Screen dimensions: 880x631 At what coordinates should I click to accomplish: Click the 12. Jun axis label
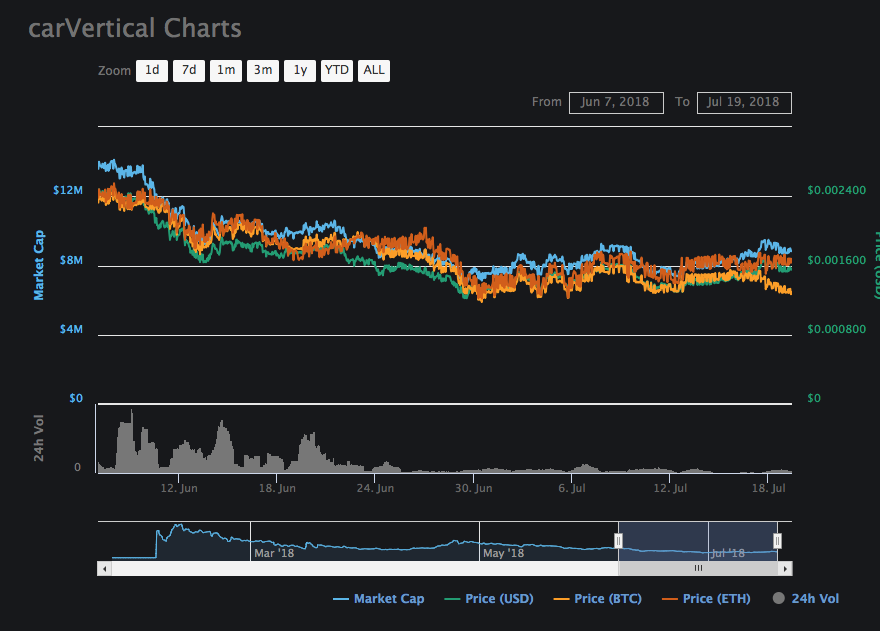pyautogui.click(x=179, y=488)
